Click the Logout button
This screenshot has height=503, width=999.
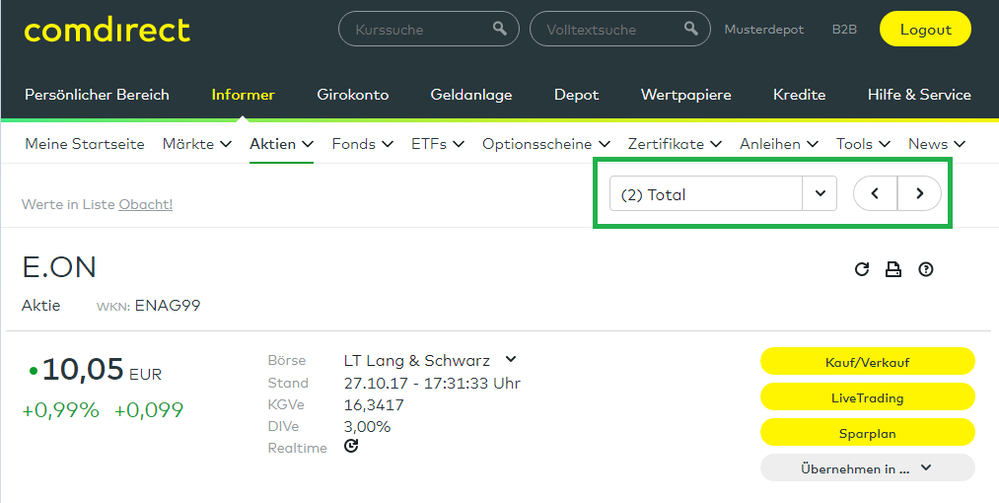coord(925,29)
